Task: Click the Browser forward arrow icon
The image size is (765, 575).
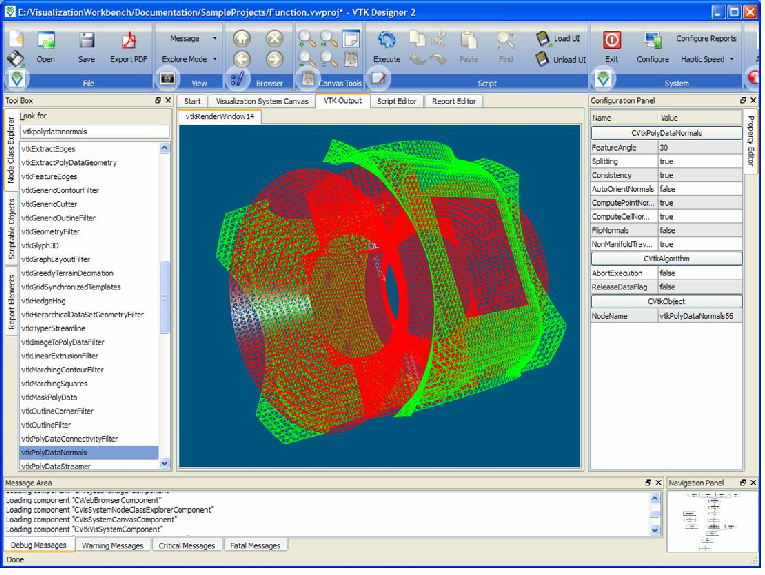Action: click(275, 59)
